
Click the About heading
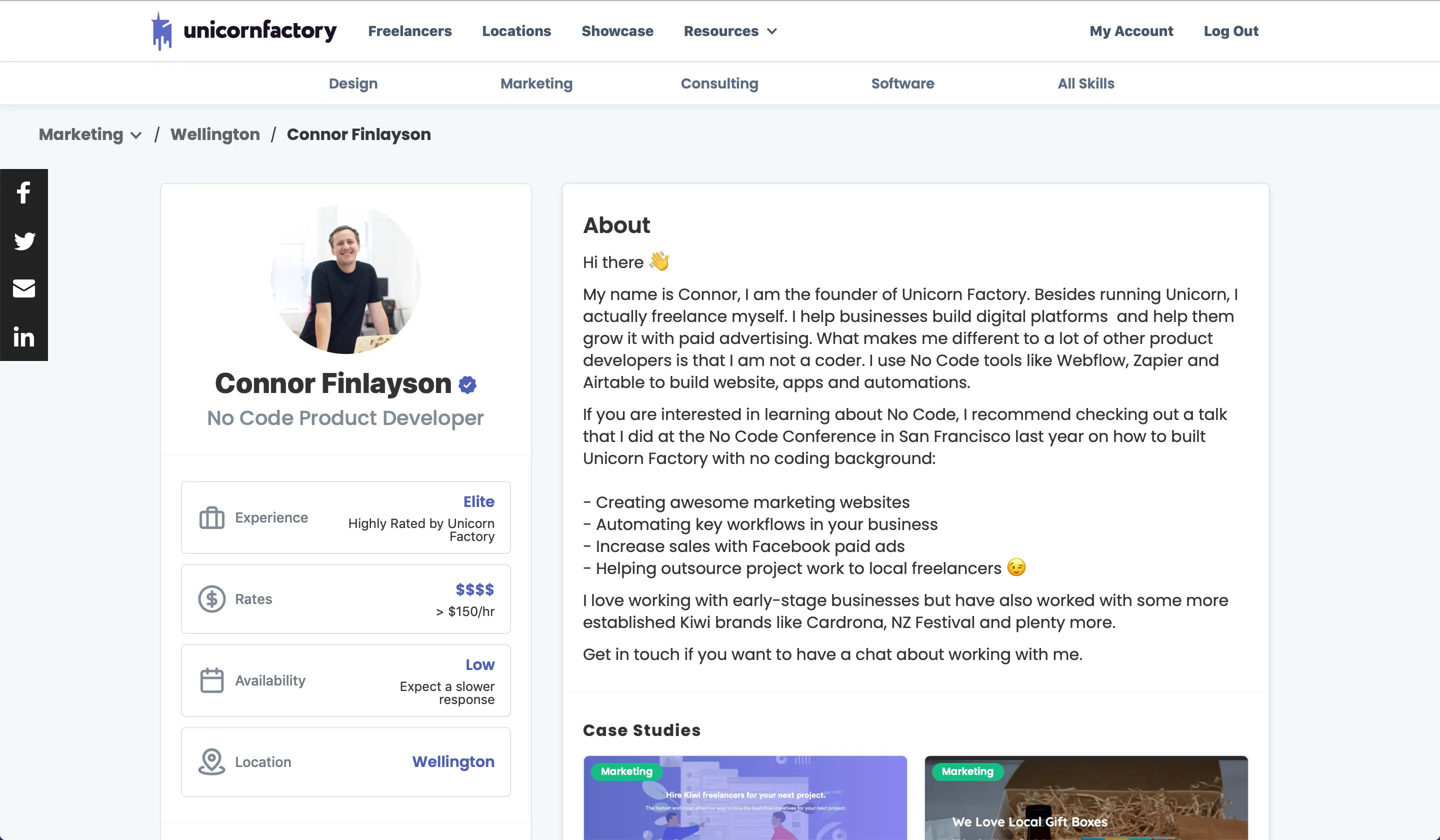pos(616,225)
